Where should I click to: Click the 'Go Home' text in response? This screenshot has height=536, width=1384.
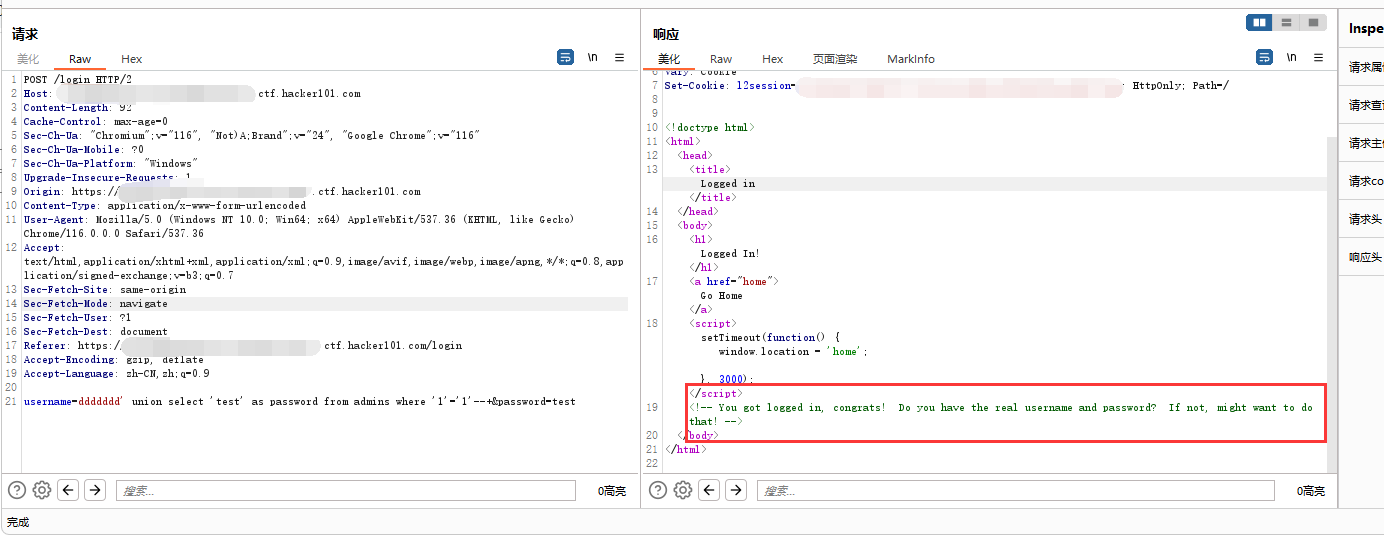click(721, 295)
